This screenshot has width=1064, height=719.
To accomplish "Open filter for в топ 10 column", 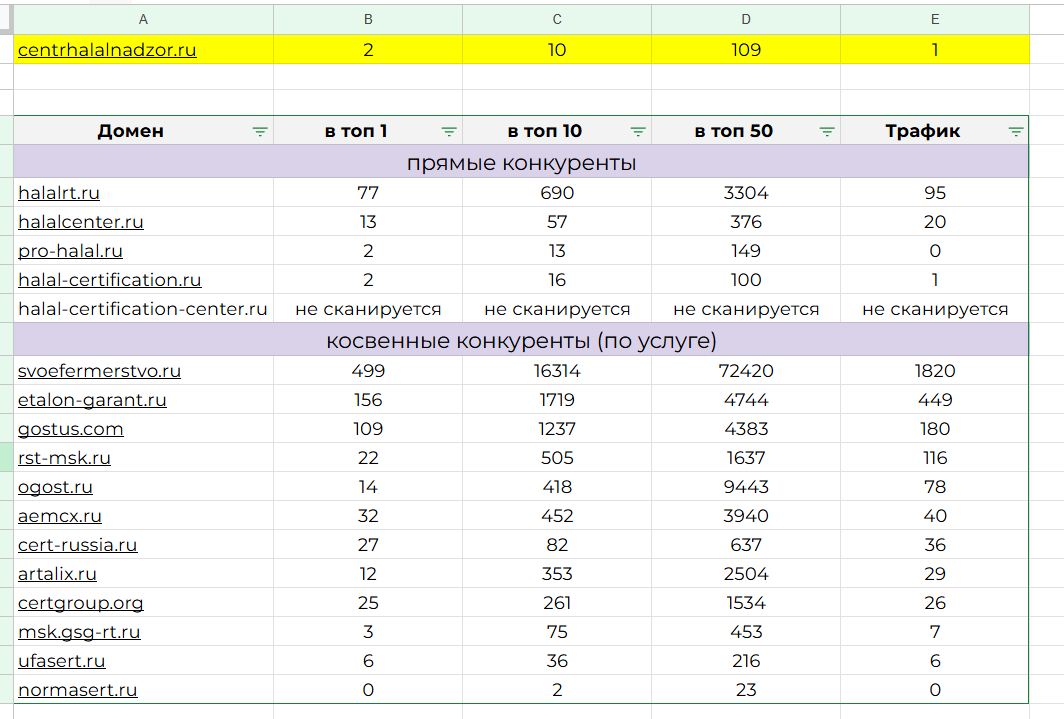I will [x=638, y=131].
